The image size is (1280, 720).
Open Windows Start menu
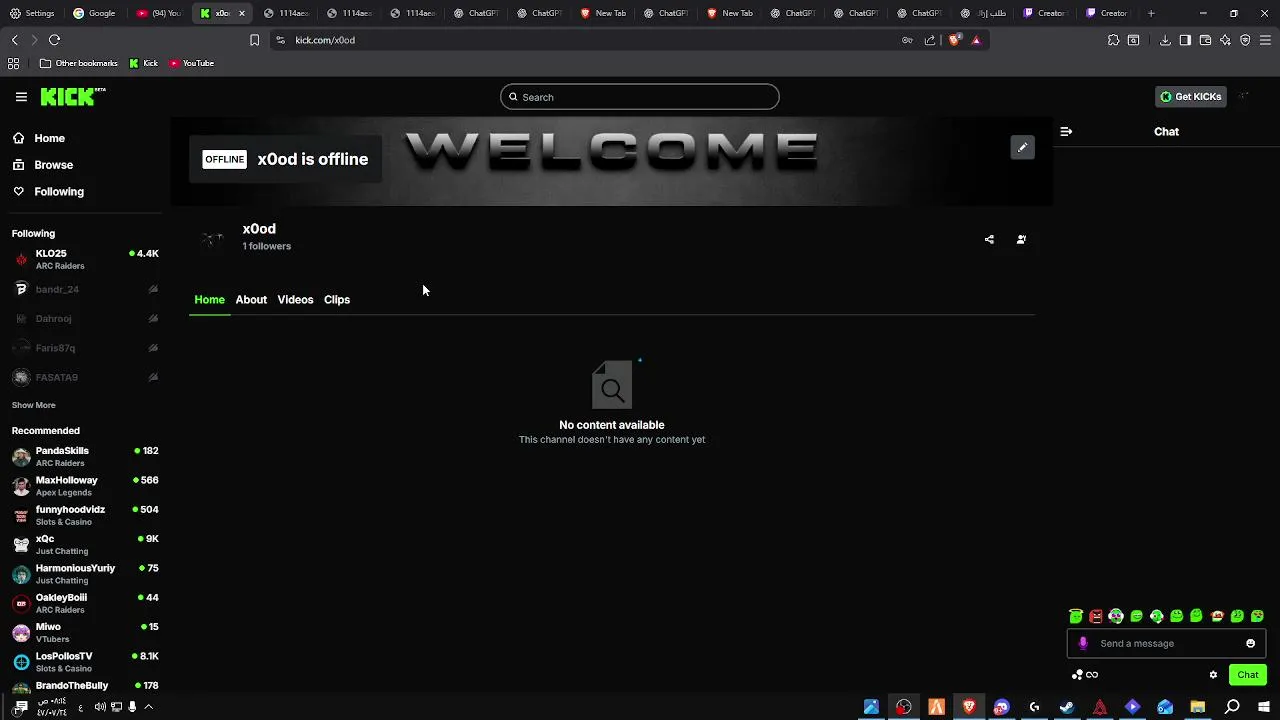(1264, 707)
